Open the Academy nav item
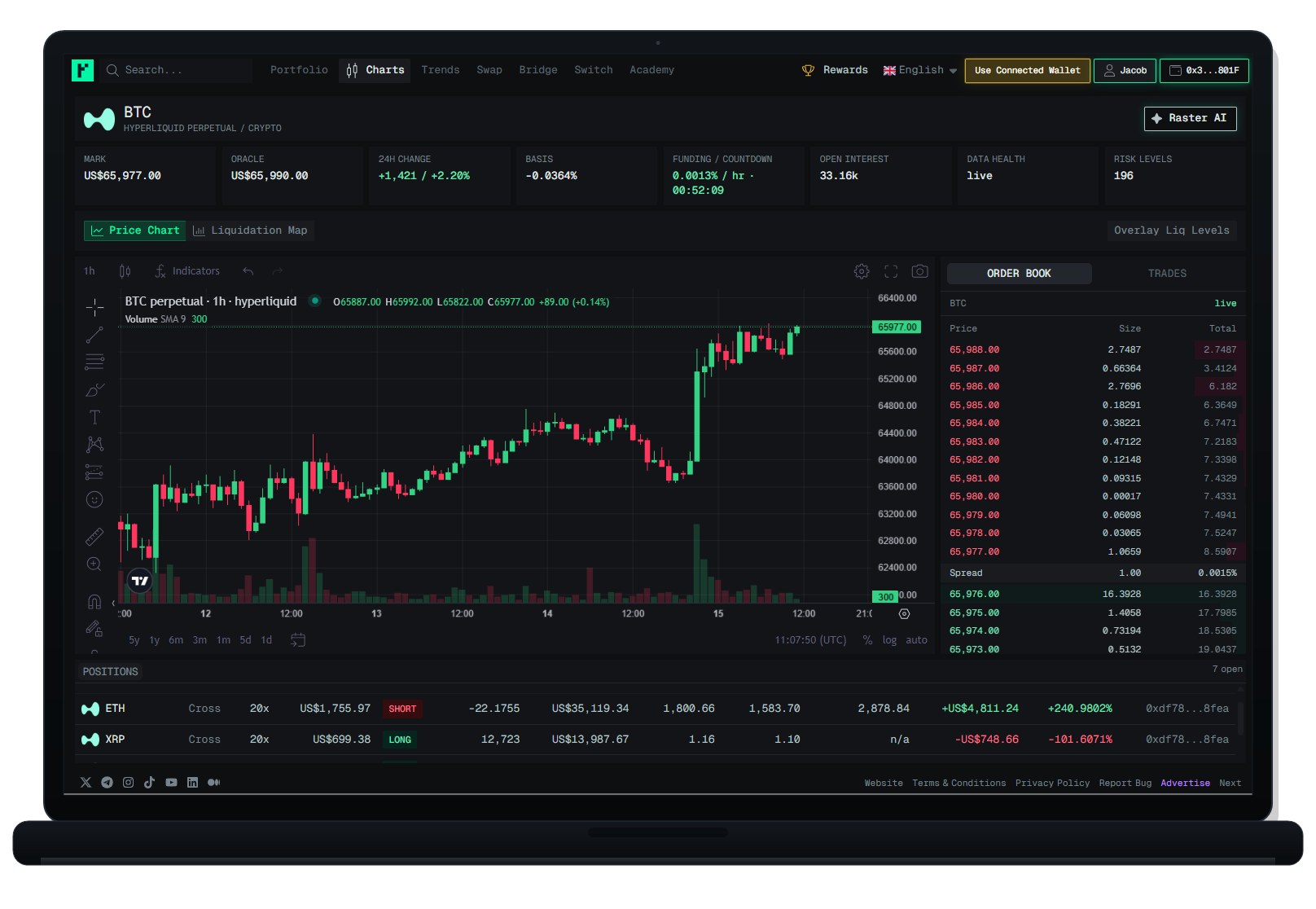This screenshot has width=1316, height=909. click(651, 70)
